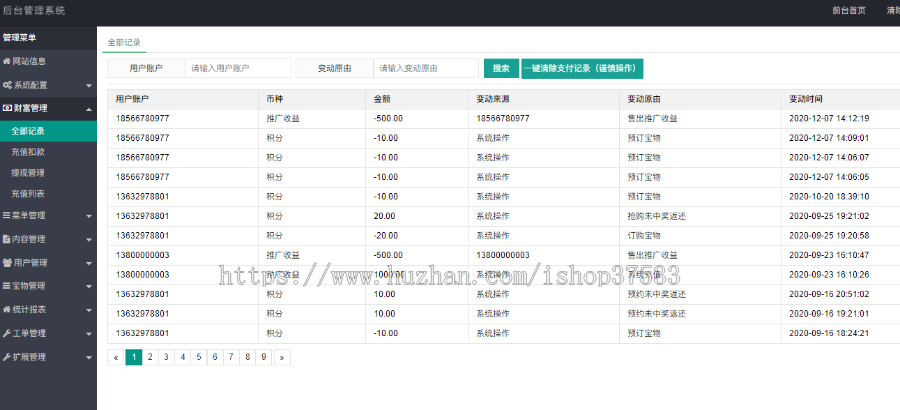Click the home icon beside 统计报表
The image size is (900, 410).
pyautogui.click(x=6, y=310)
